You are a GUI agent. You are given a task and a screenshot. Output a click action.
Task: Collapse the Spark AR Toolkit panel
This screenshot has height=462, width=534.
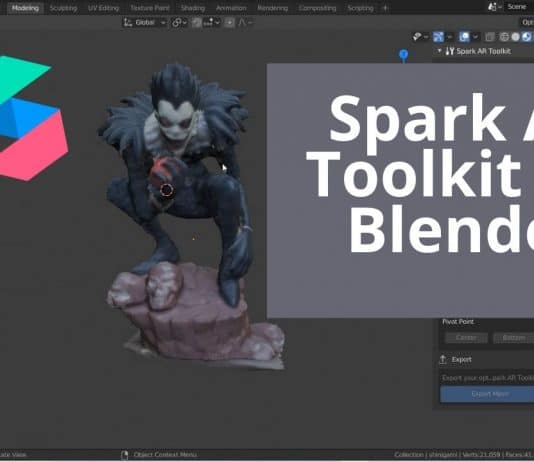pyautogui.click(x=439, y=51)
